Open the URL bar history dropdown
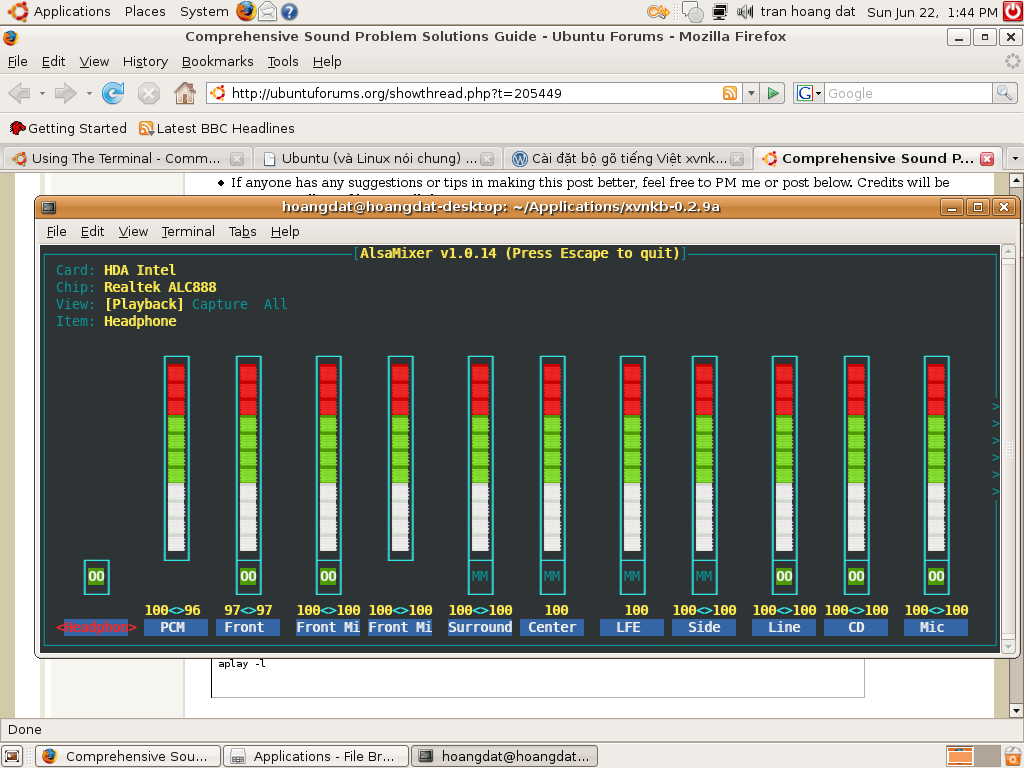1024x768 pixels. point(751,93)
